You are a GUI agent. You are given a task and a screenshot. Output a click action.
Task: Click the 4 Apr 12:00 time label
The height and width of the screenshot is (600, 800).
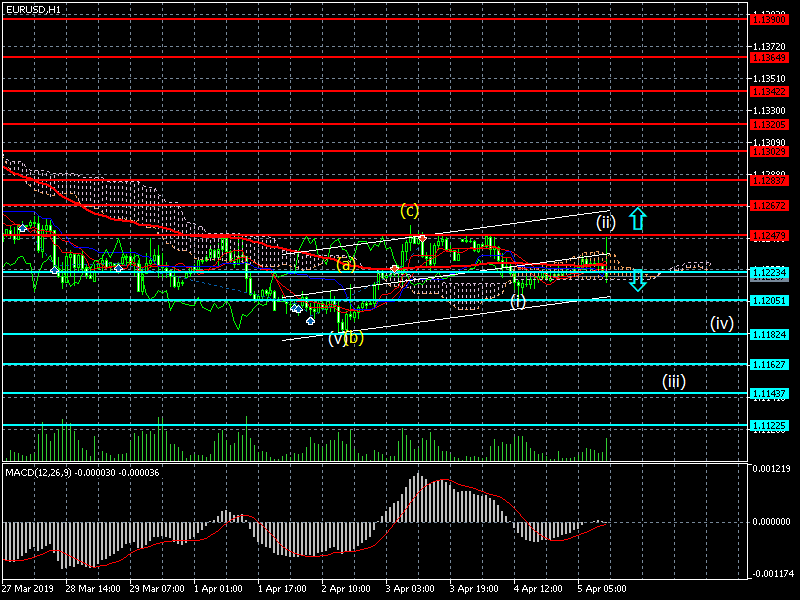pos(538,589)
